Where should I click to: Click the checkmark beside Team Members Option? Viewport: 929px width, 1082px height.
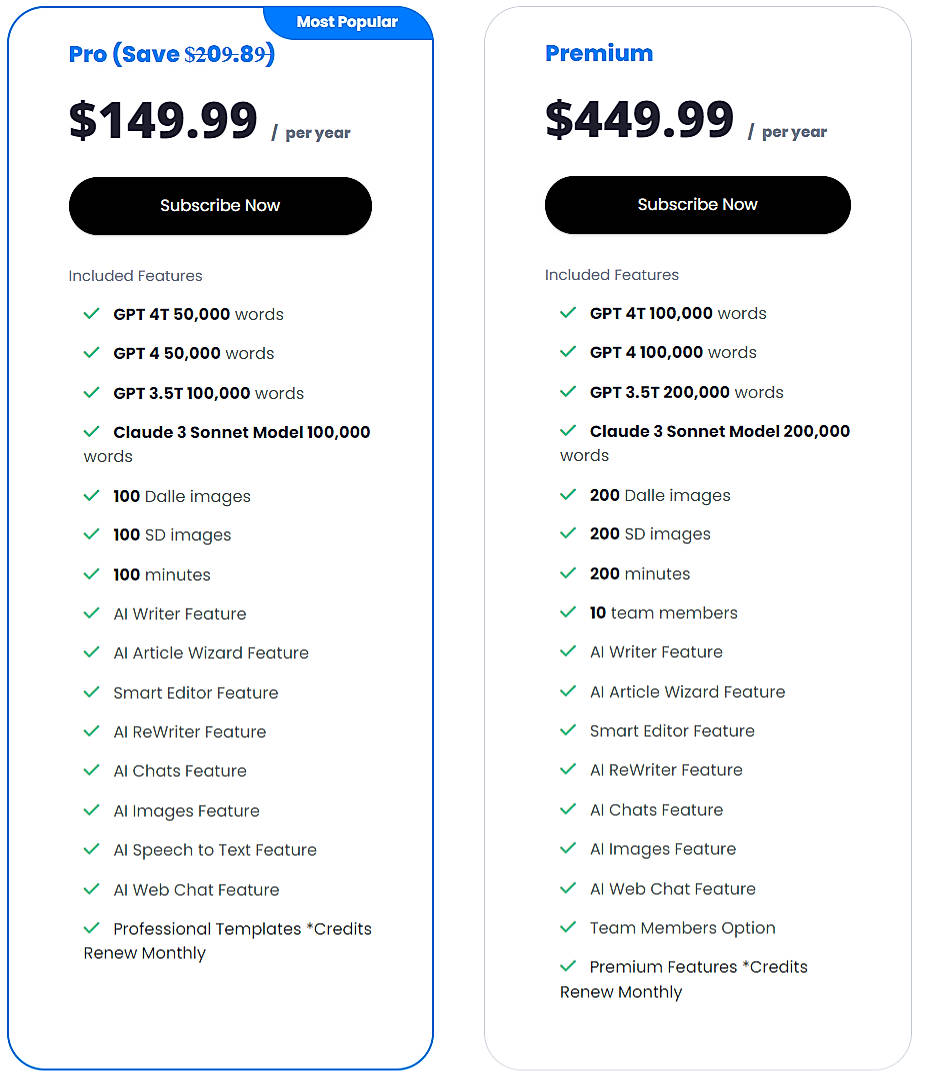(x=568, y=928)
